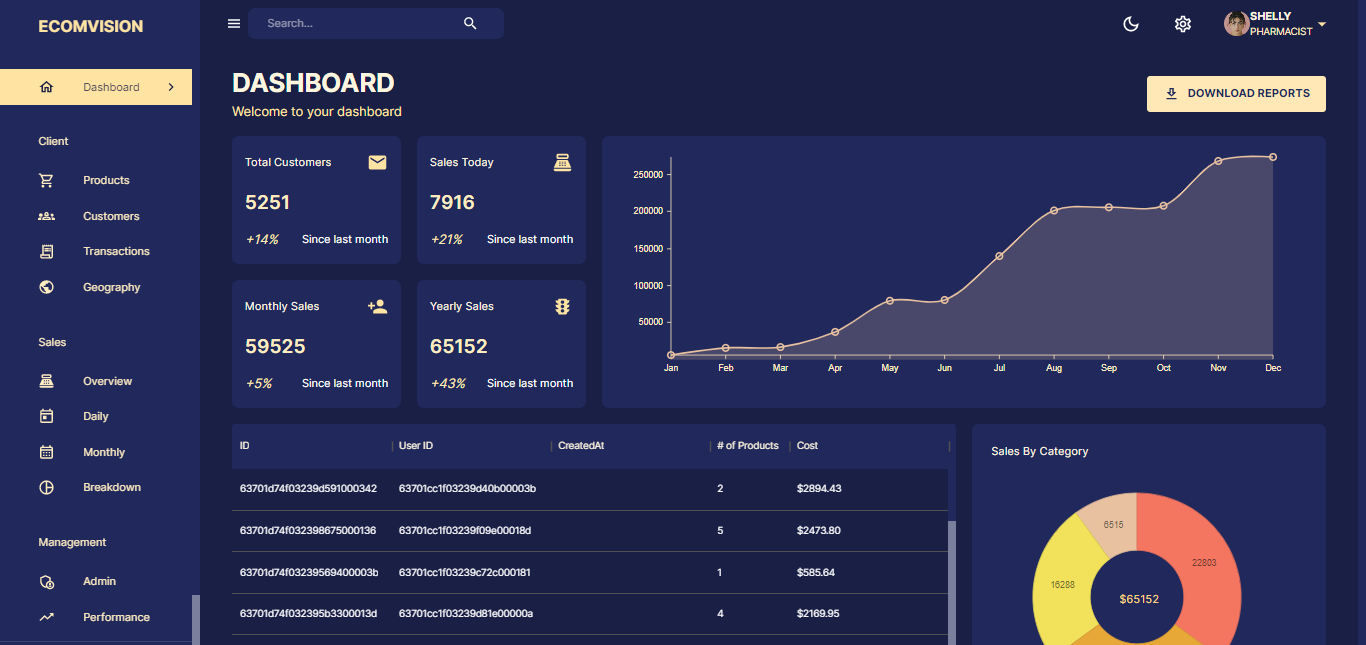Open Customers via the people icon
The width and height of the screenshot is (1366, 645).
coord(46,215)
